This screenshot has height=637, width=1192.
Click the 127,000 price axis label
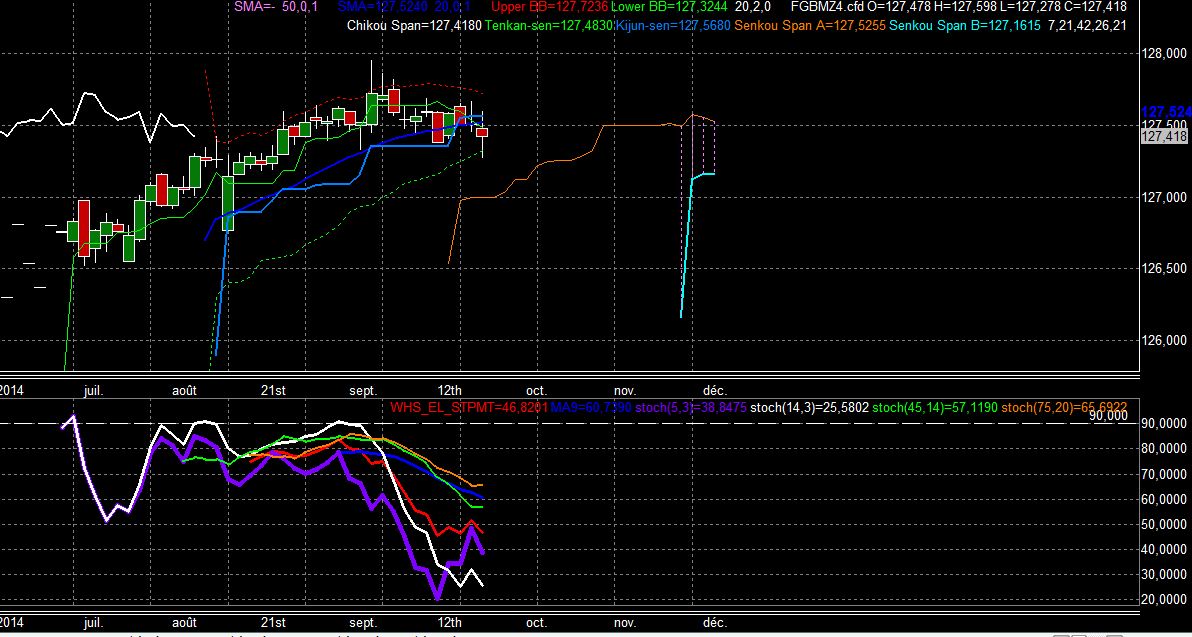(1165, 197)
